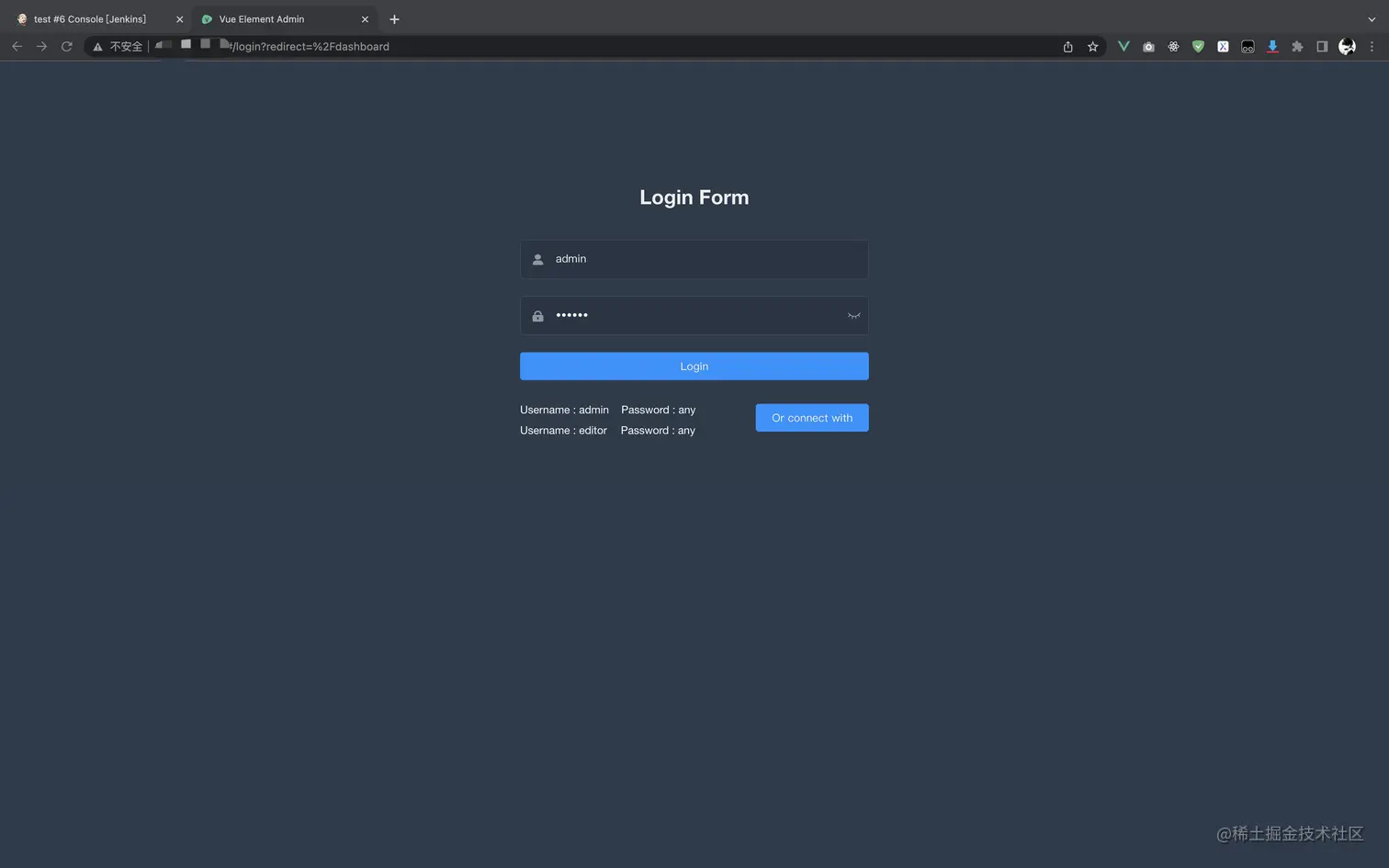
Task: Click the share page icon in address bar
Action: pos(1067,47)
